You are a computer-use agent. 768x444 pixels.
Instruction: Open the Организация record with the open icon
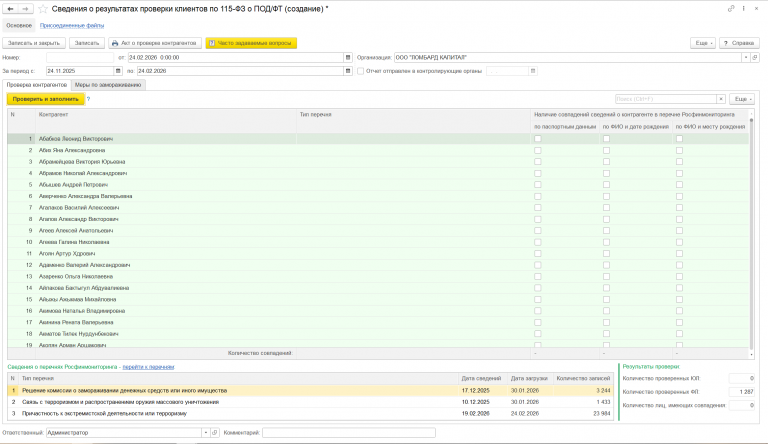(755, 57)
